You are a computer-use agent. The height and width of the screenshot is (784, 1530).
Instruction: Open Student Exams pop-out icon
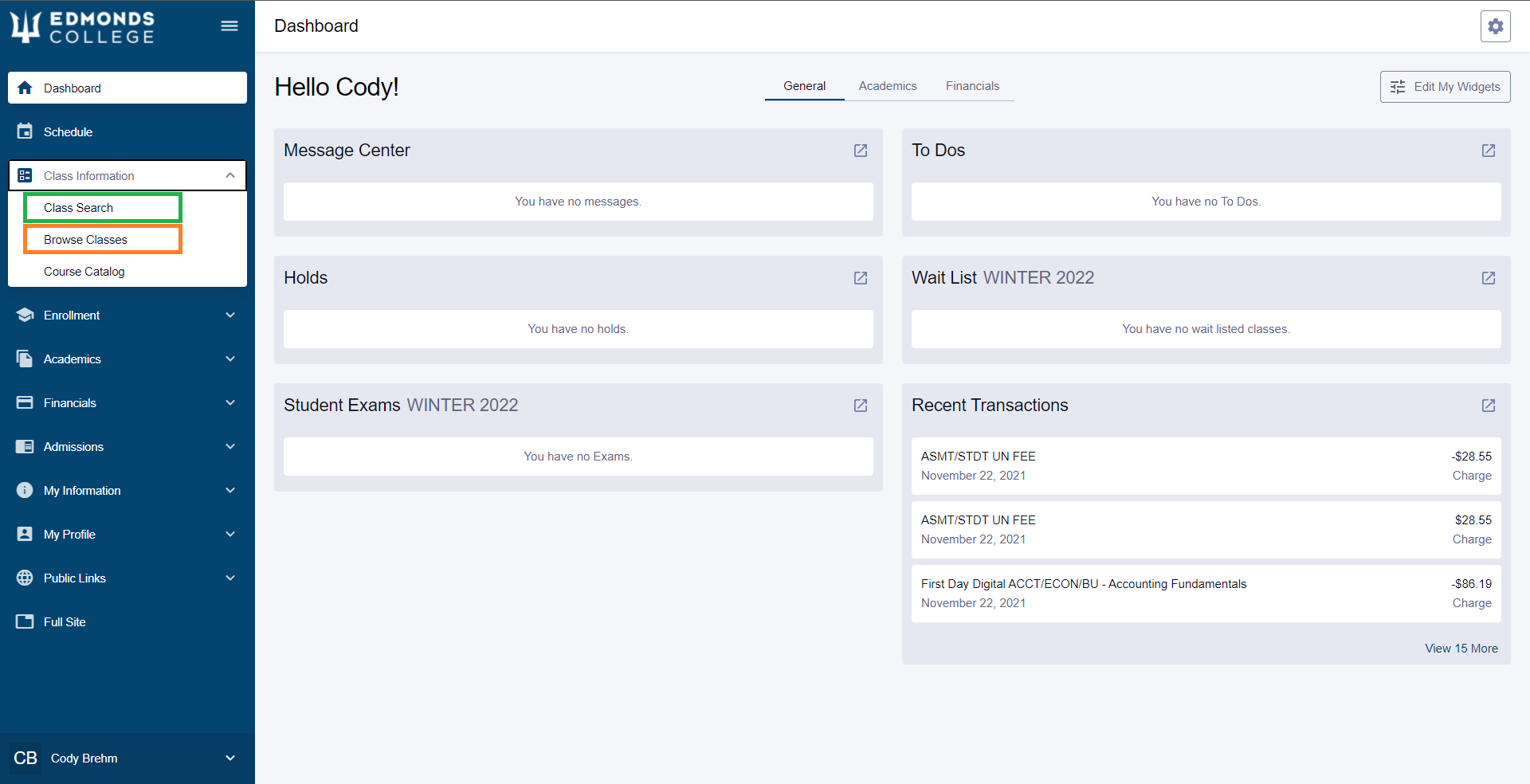861,406
